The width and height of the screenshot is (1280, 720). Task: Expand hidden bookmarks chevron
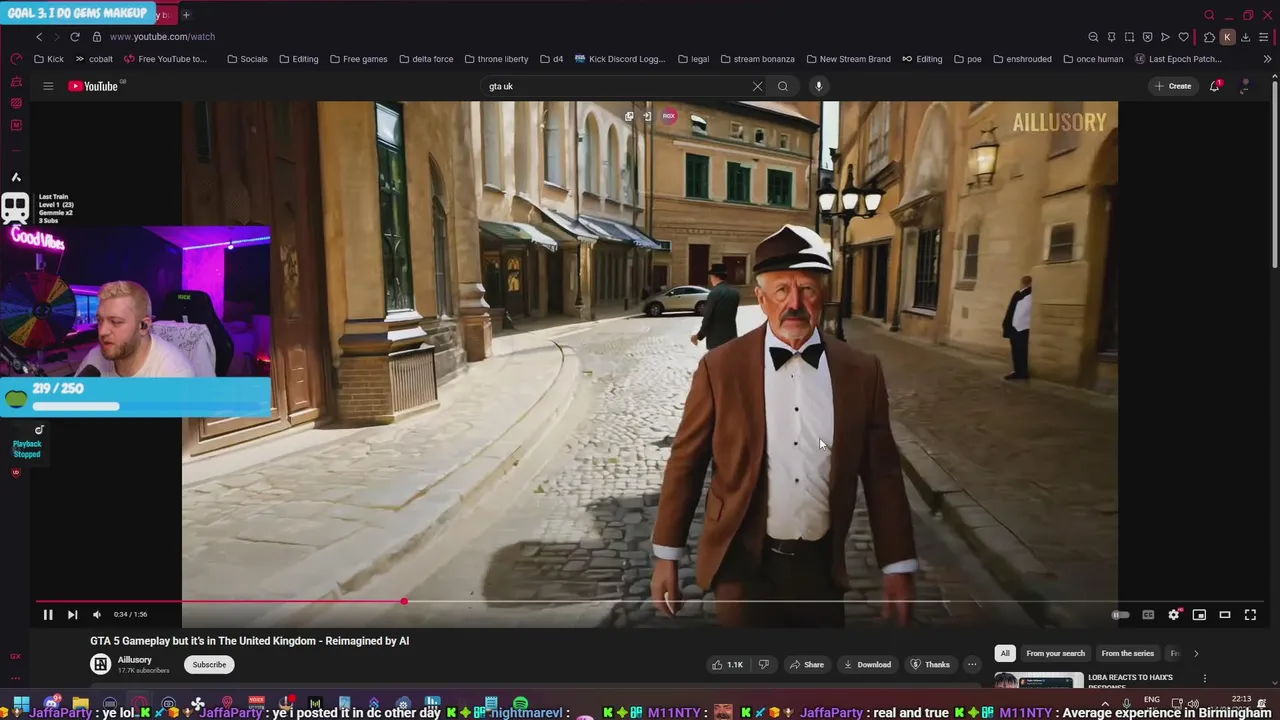click(x=1267, y=59)
